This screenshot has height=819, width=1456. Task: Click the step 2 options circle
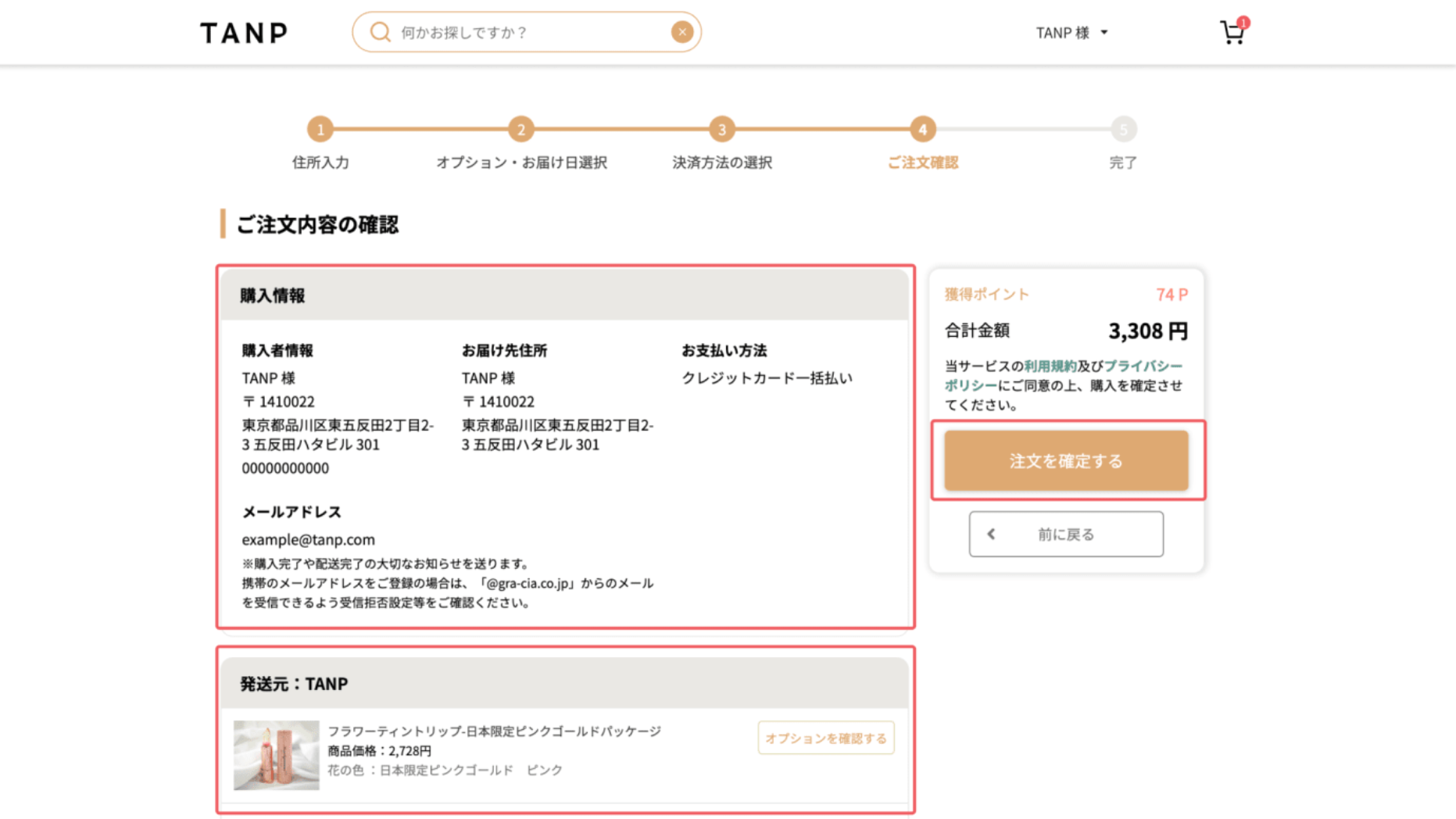[x=521, y=130]
